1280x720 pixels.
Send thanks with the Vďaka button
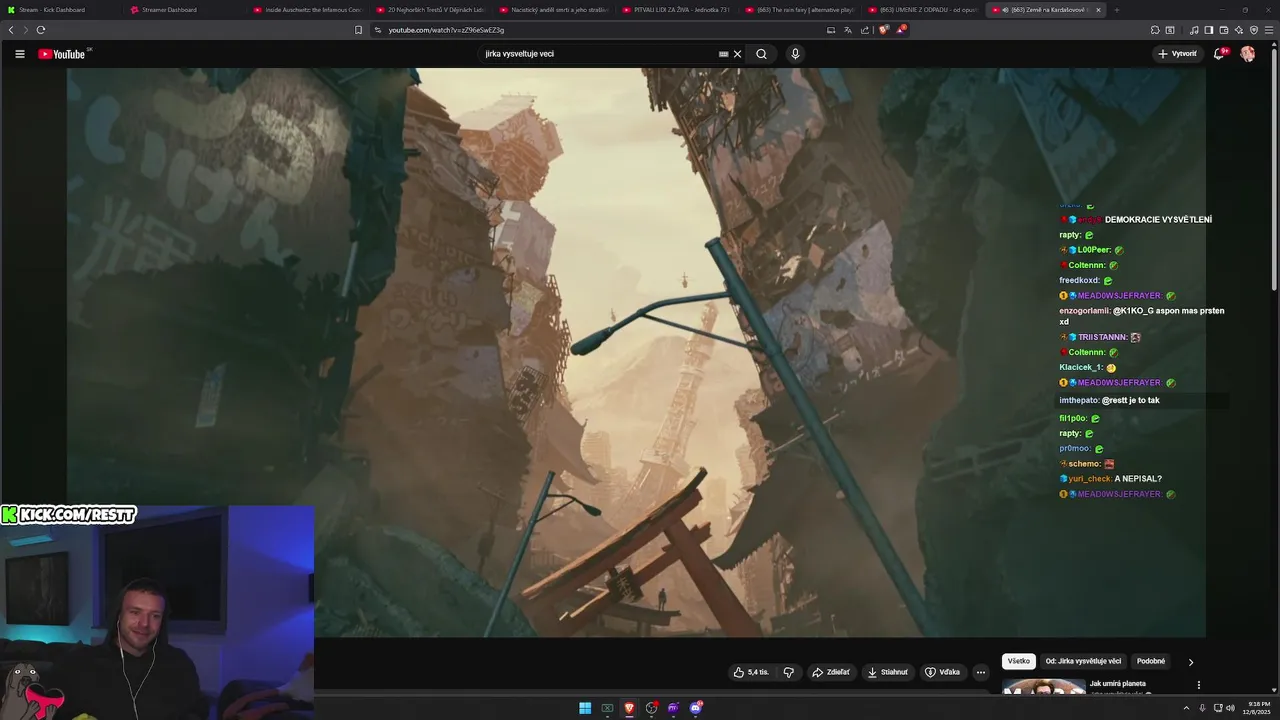click(943, 672)
